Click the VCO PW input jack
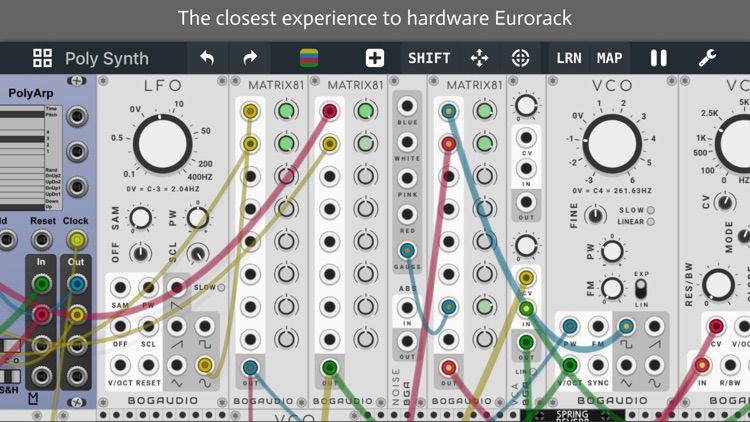Screen dimensions: 750x422 (569, 326)
